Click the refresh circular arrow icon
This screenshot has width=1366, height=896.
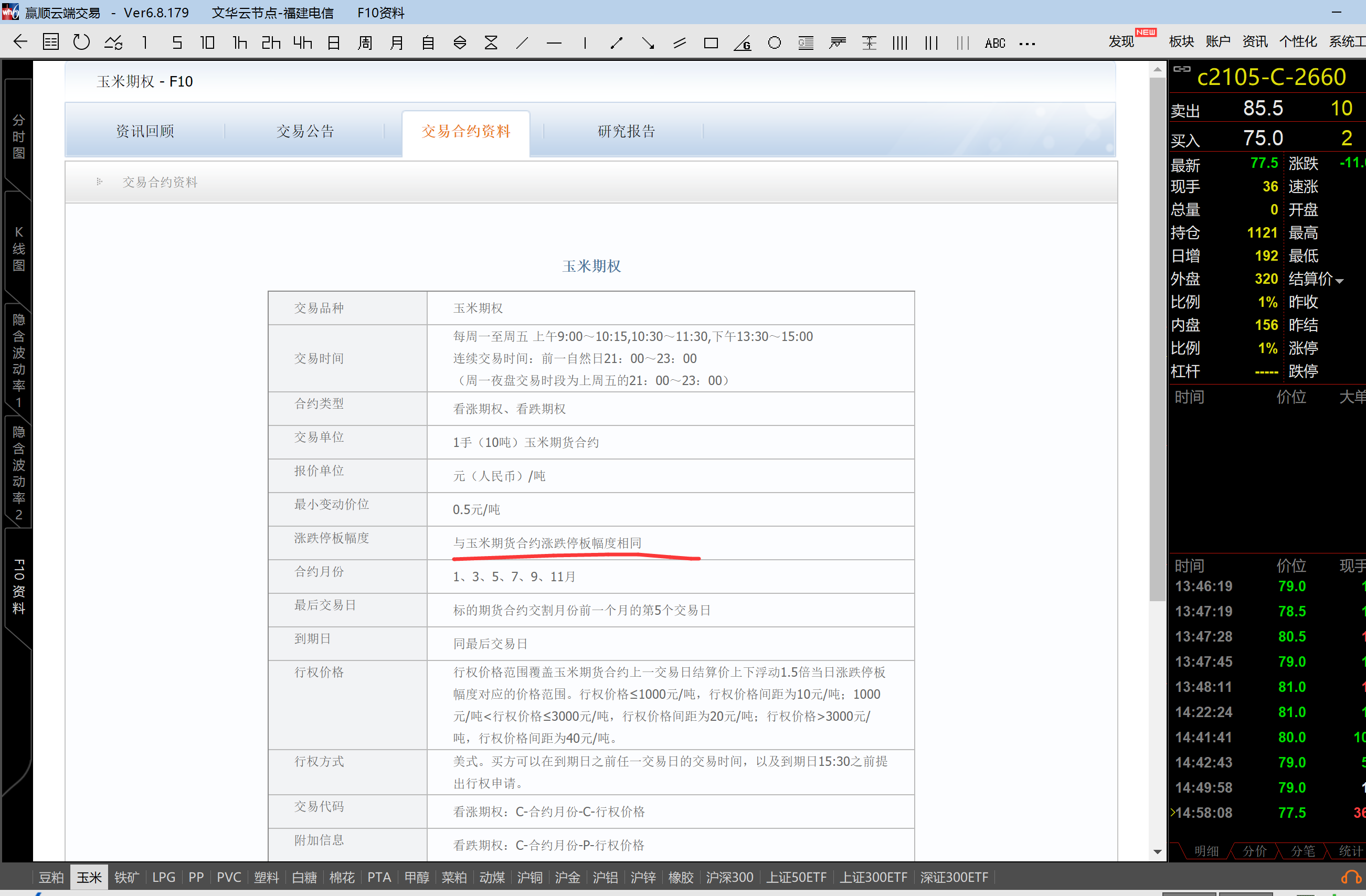pos(81,42)
